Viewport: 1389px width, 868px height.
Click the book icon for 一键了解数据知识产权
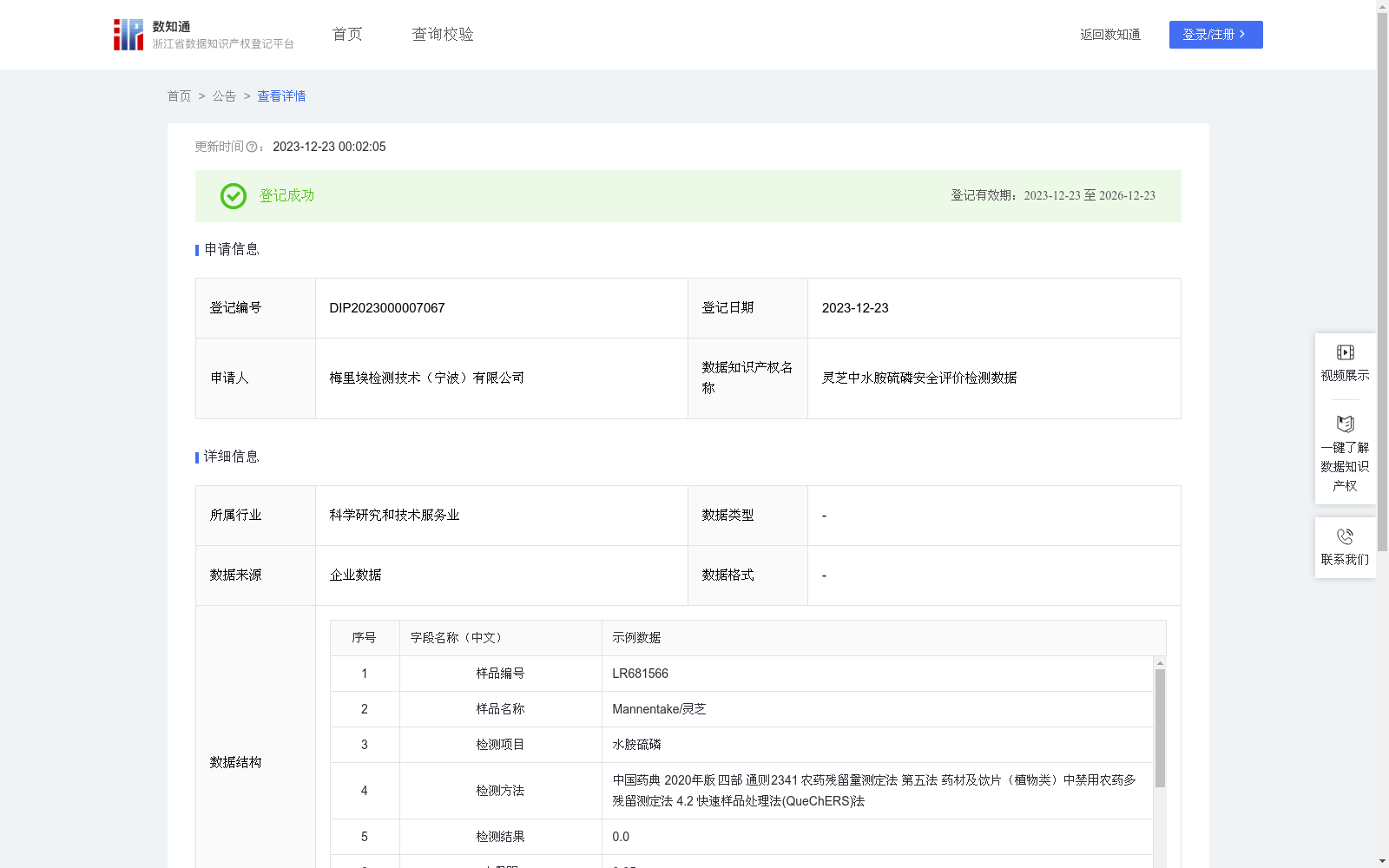tap(1345, 424)
